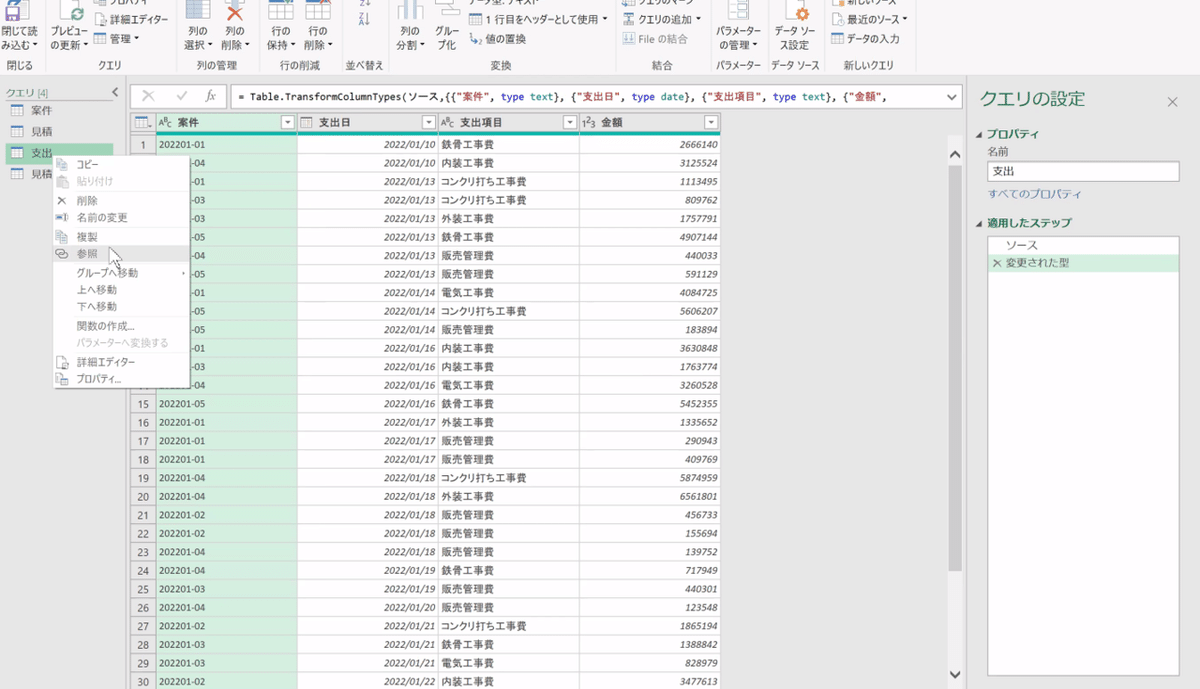Click ABC type icon of 支出項目 column

448,123
